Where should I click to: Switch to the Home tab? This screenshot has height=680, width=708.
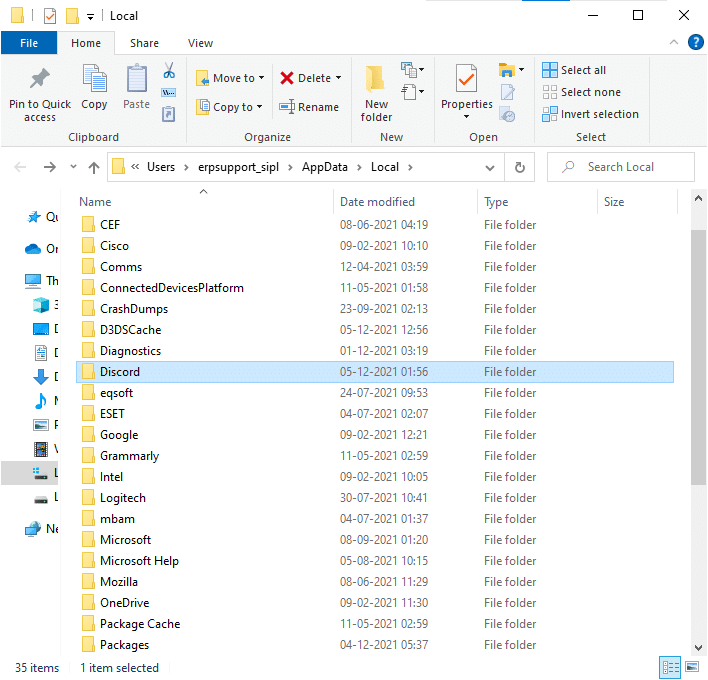tap(86, 43)
